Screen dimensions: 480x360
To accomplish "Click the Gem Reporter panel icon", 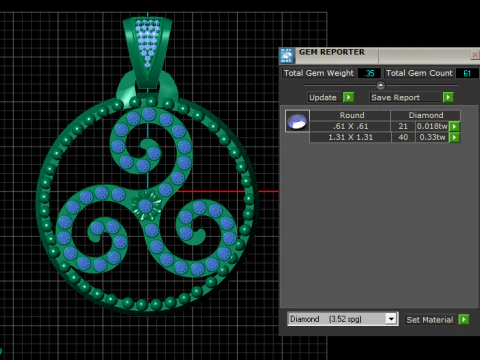I will [287, 55].
